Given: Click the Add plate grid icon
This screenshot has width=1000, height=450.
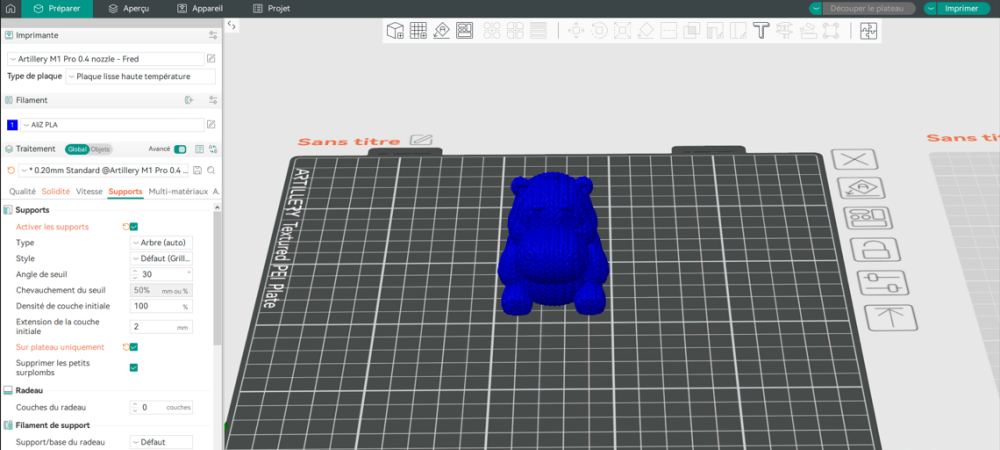Looking at the screenshot, I should 418,31.
